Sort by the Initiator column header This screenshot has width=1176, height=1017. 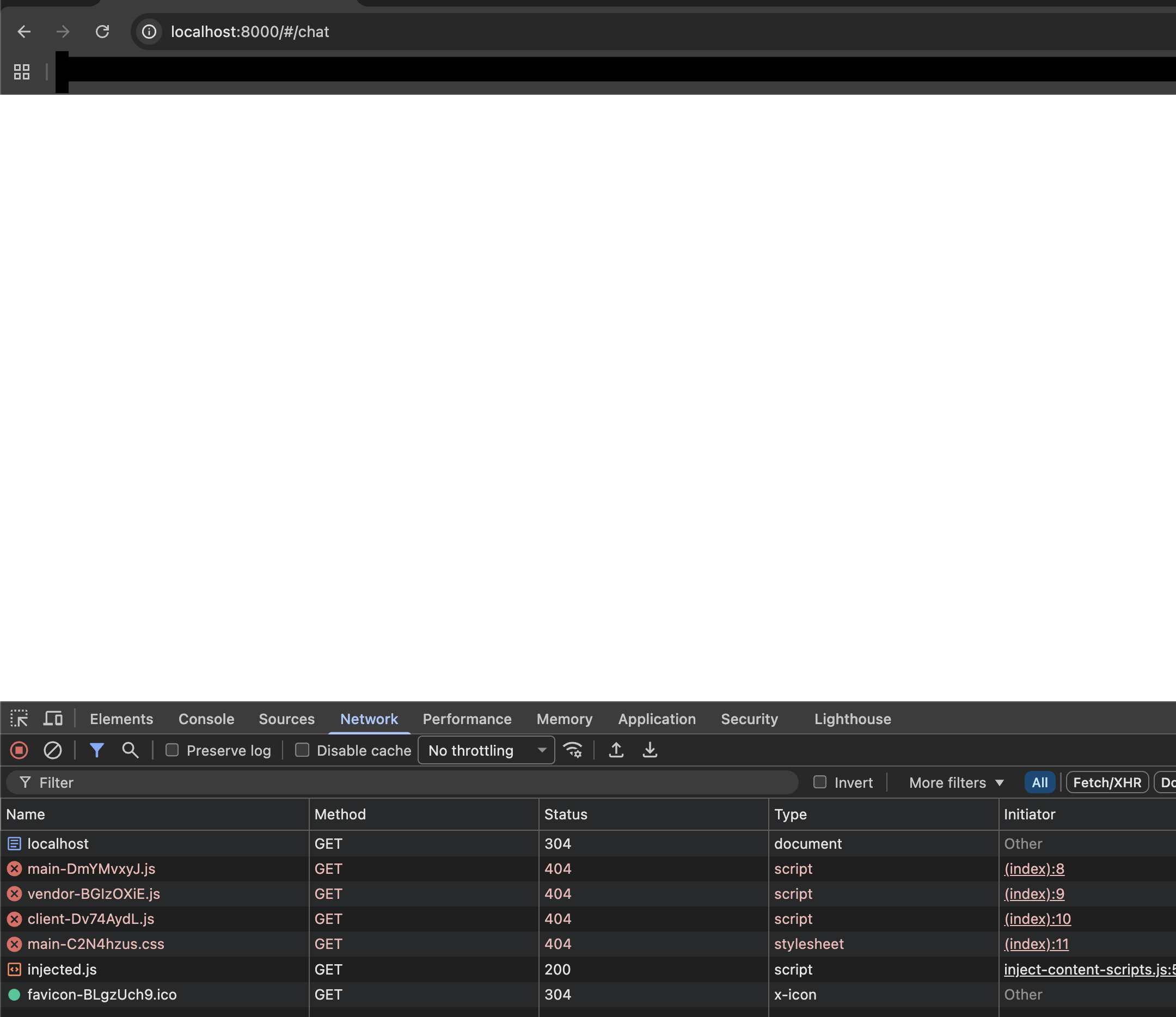click(x=1087, y=814)
